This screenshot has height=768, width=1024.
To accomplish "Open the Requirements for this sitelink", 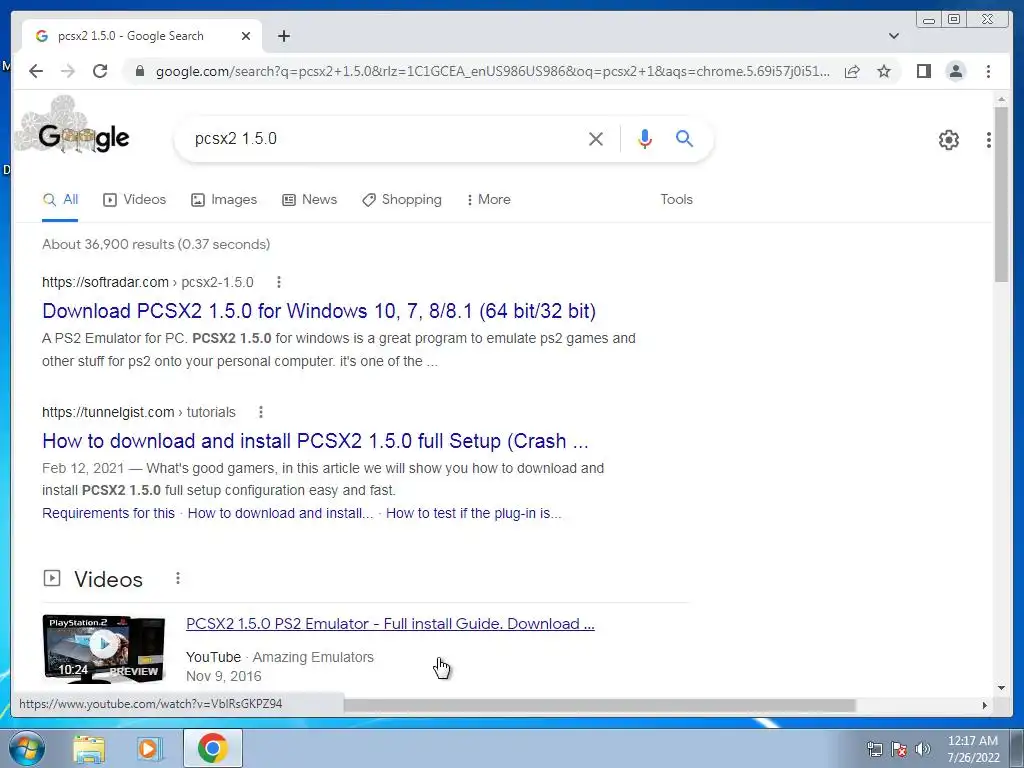I will (x=108, y=513).
